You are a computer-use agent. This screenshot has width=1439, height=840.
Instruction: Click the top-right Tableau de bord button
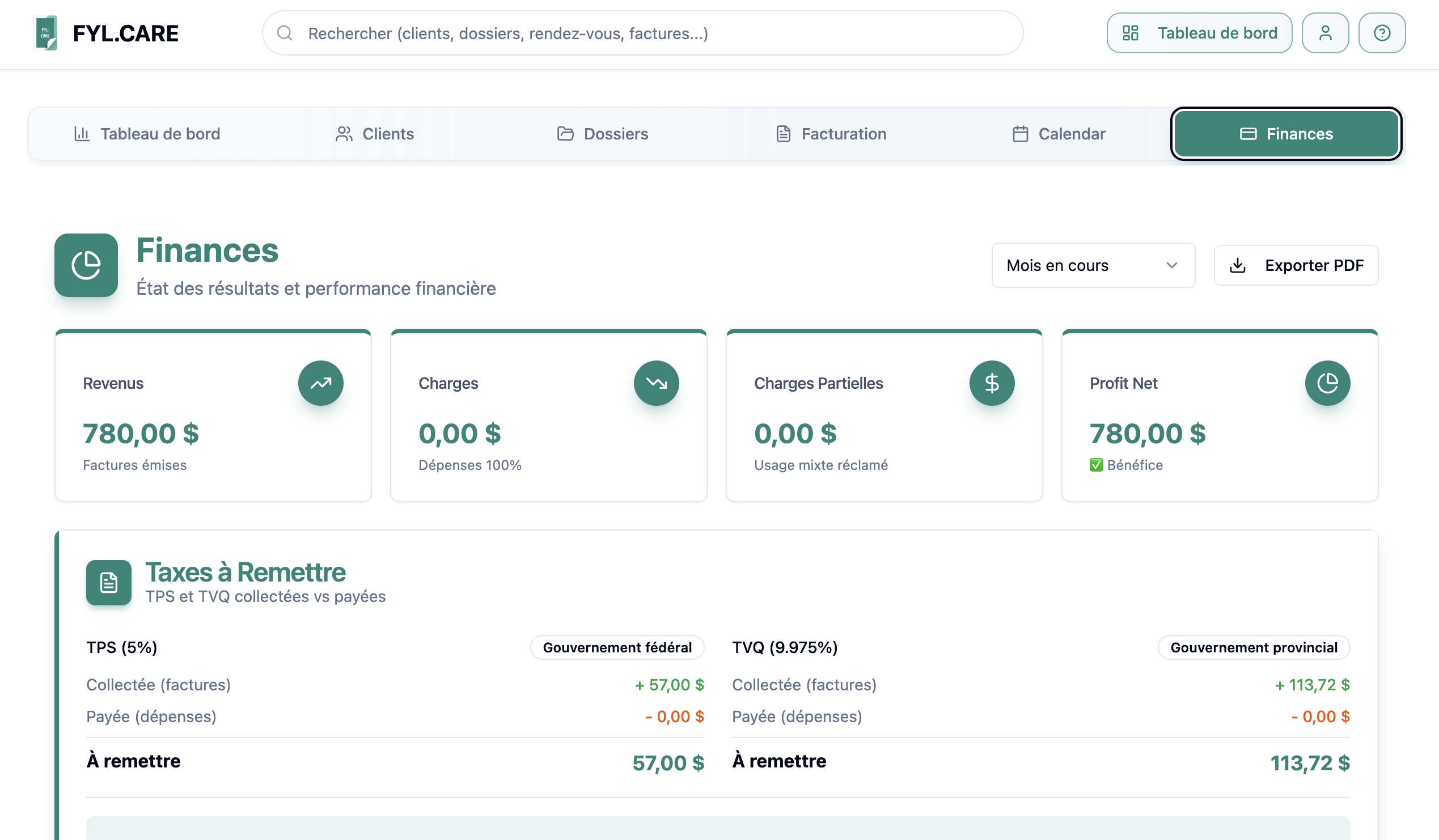tap(1199, 33)
